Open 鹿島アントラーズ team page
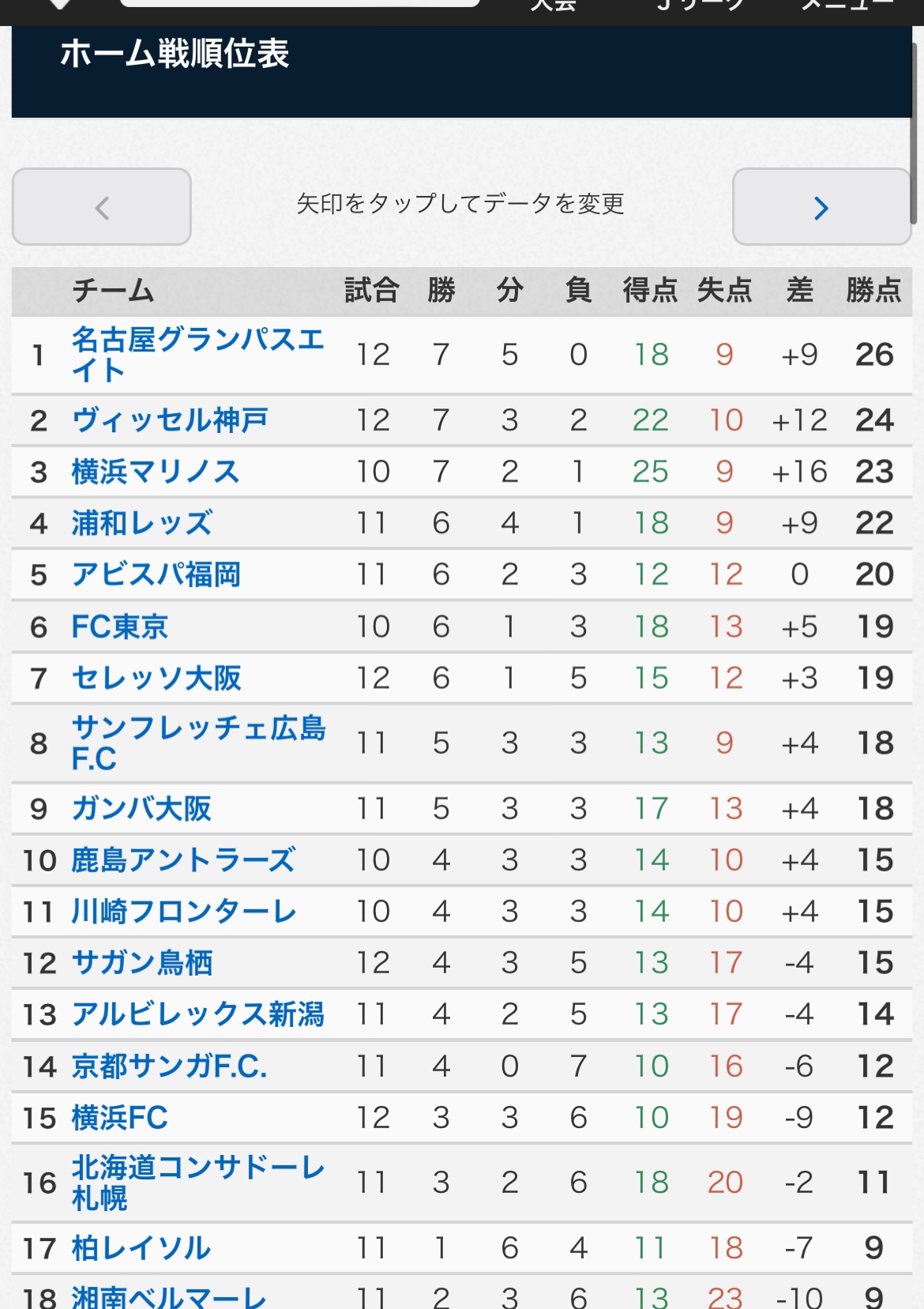 [x=184, y=860]
